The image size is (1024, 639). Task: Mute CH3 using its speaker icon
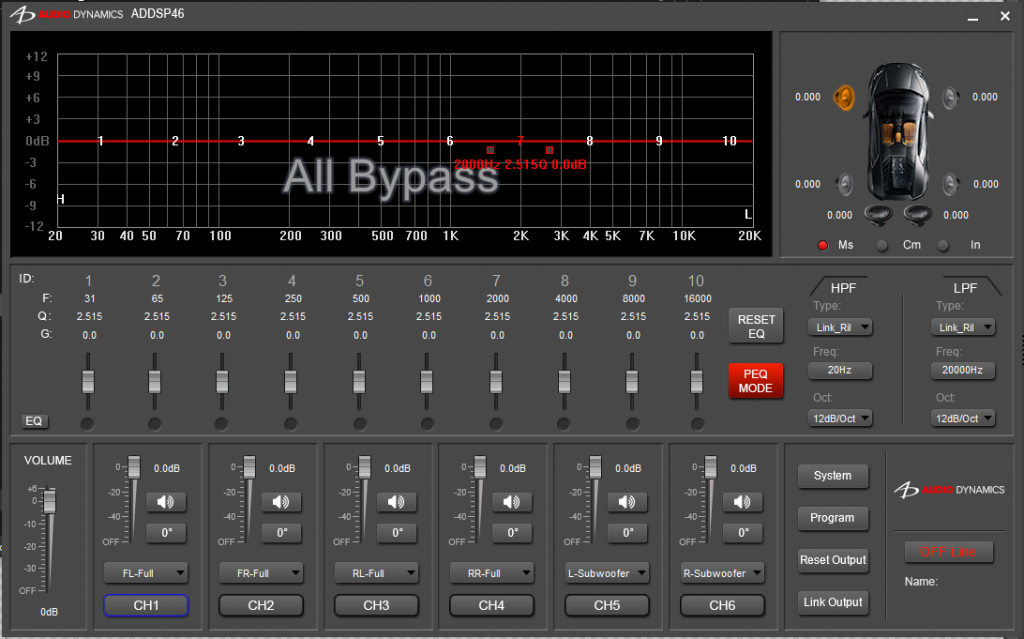(397, 502)
